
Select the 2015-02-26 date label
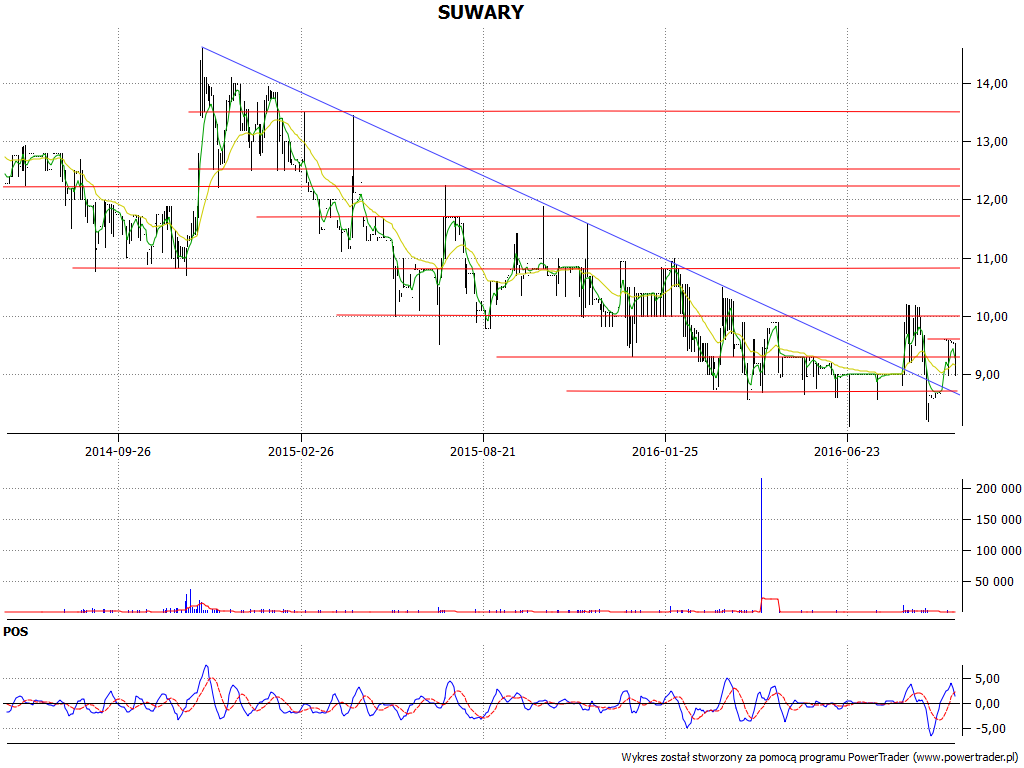click(x=300, y=451)
